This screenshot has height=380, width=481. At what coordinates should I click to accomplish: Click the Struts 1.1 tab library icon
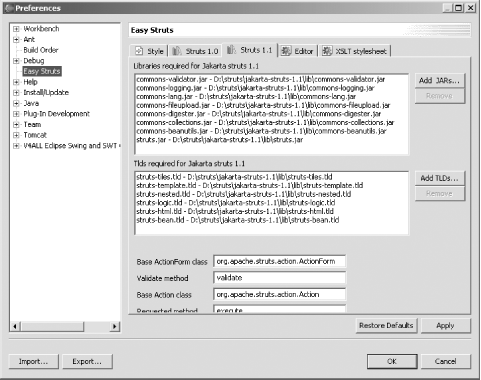pos(231,50)
